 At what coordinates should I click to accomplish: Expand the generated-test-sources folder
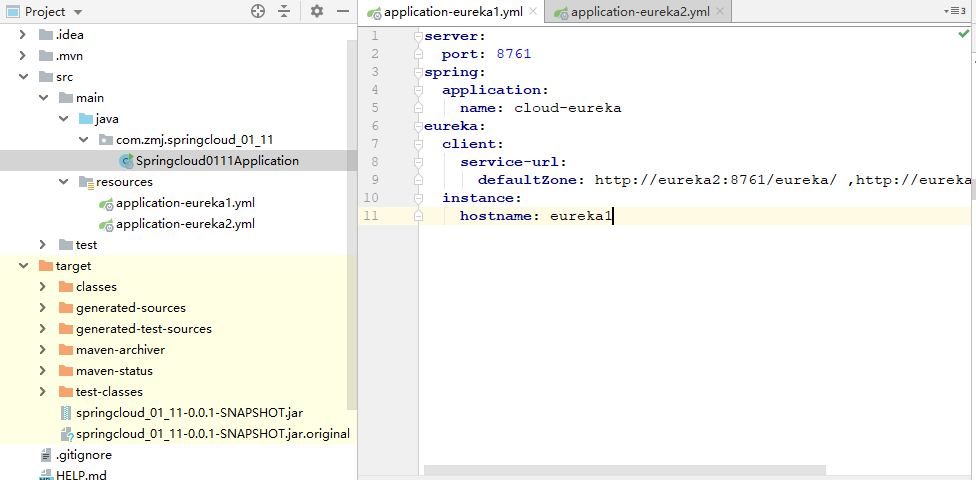pos(43,329)
